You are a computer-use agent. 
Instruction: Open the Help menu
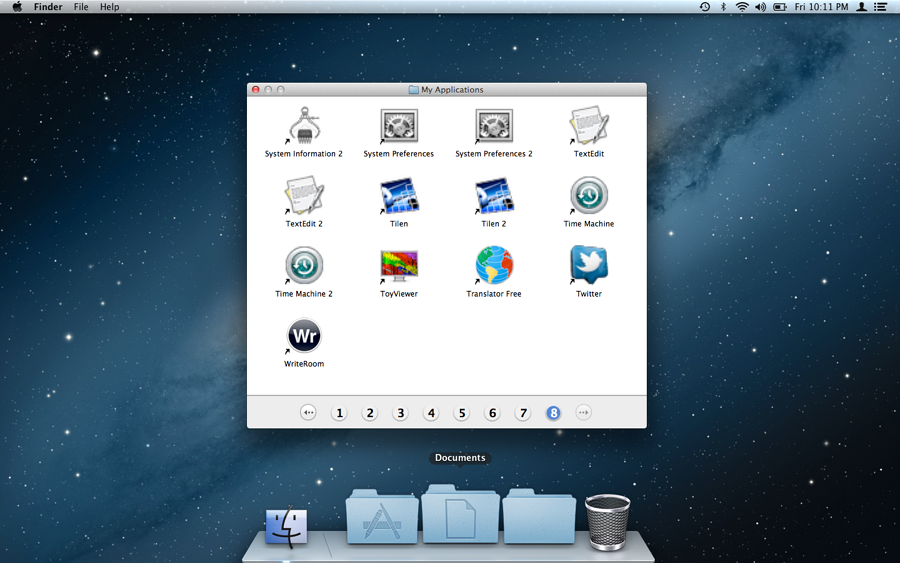point(110,7)
